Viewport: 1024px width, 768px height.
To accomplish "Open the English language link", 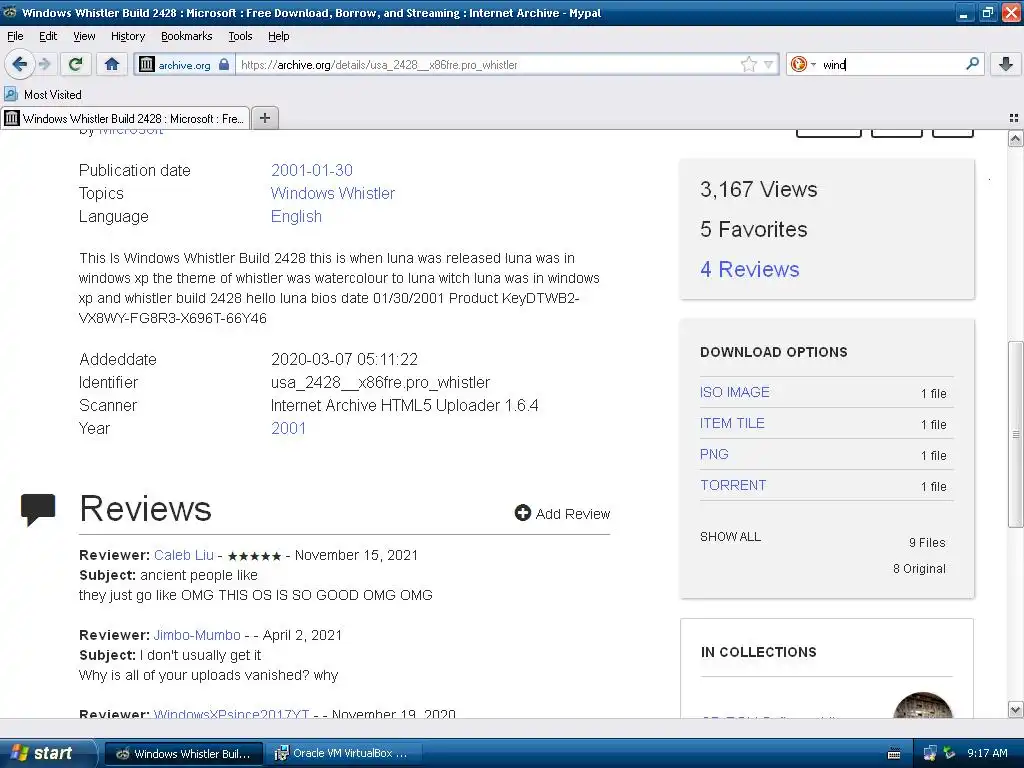I will pos(296,216).
